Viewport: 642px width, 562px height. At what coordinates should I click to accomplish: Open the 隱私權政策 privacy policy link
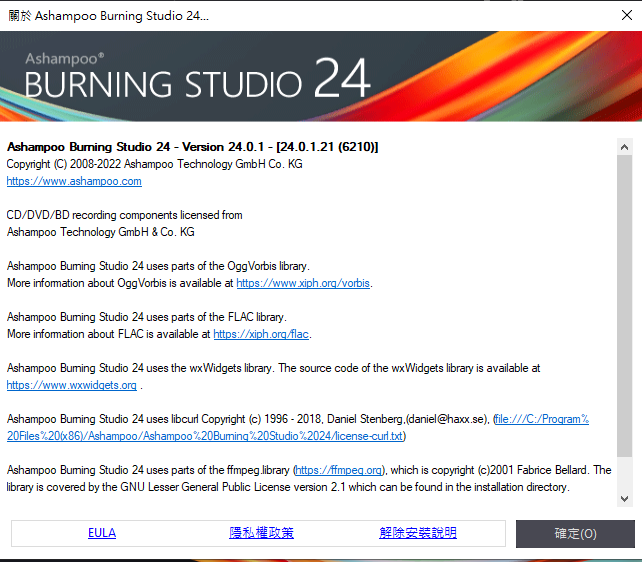[x=261, y=533]
